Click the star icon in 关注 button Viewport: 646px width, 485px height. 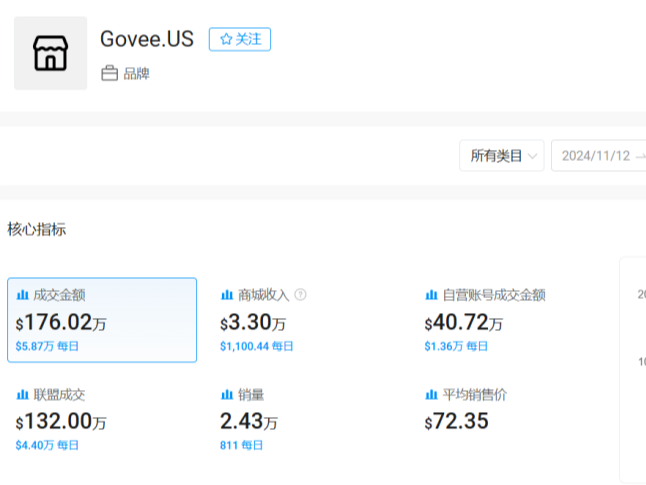(x=226, y=40)
